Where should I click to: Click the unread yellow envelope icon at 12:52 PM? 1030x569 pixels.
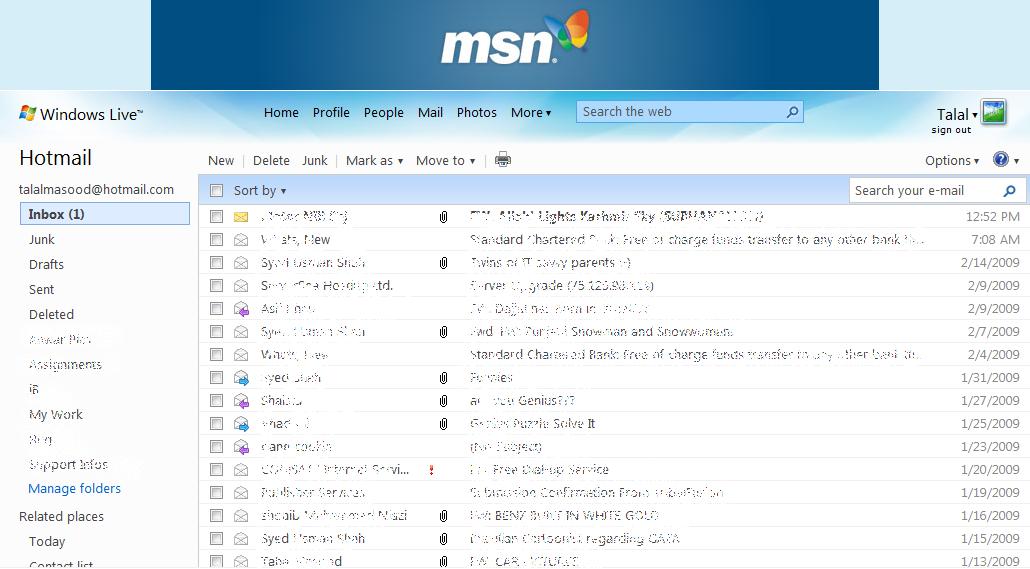pos(241,216)
